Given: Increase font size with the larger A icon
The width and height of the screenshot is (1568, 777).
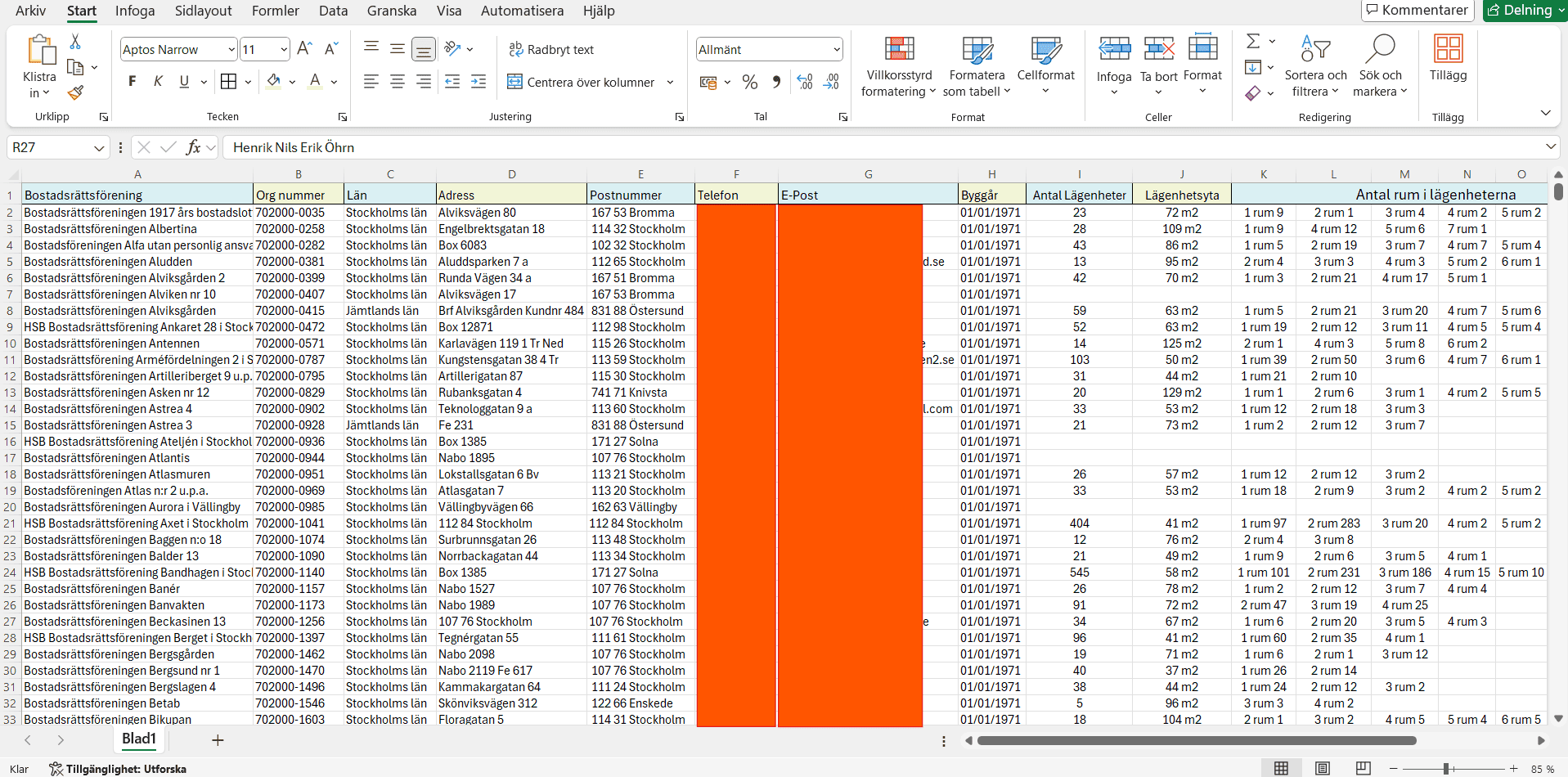Looking at the screenshot, I should coord(304,49).
